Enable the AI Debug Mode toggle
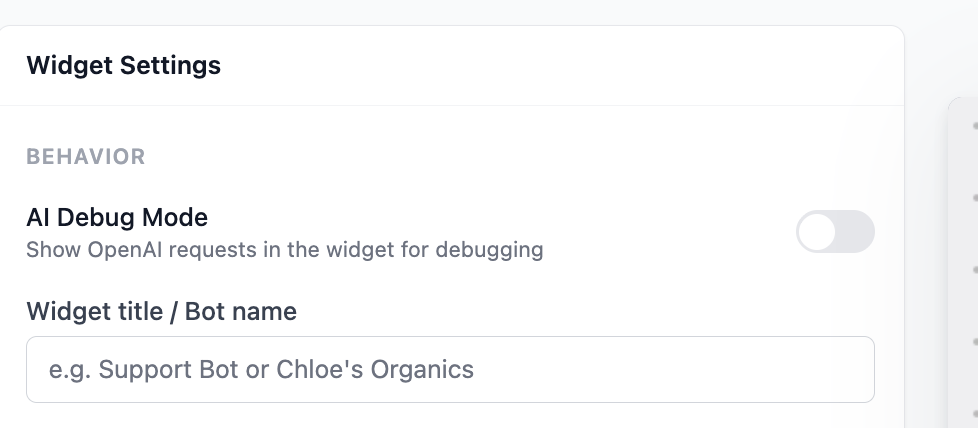This screenshot has height=428, width=978. [x=835, y=232]
